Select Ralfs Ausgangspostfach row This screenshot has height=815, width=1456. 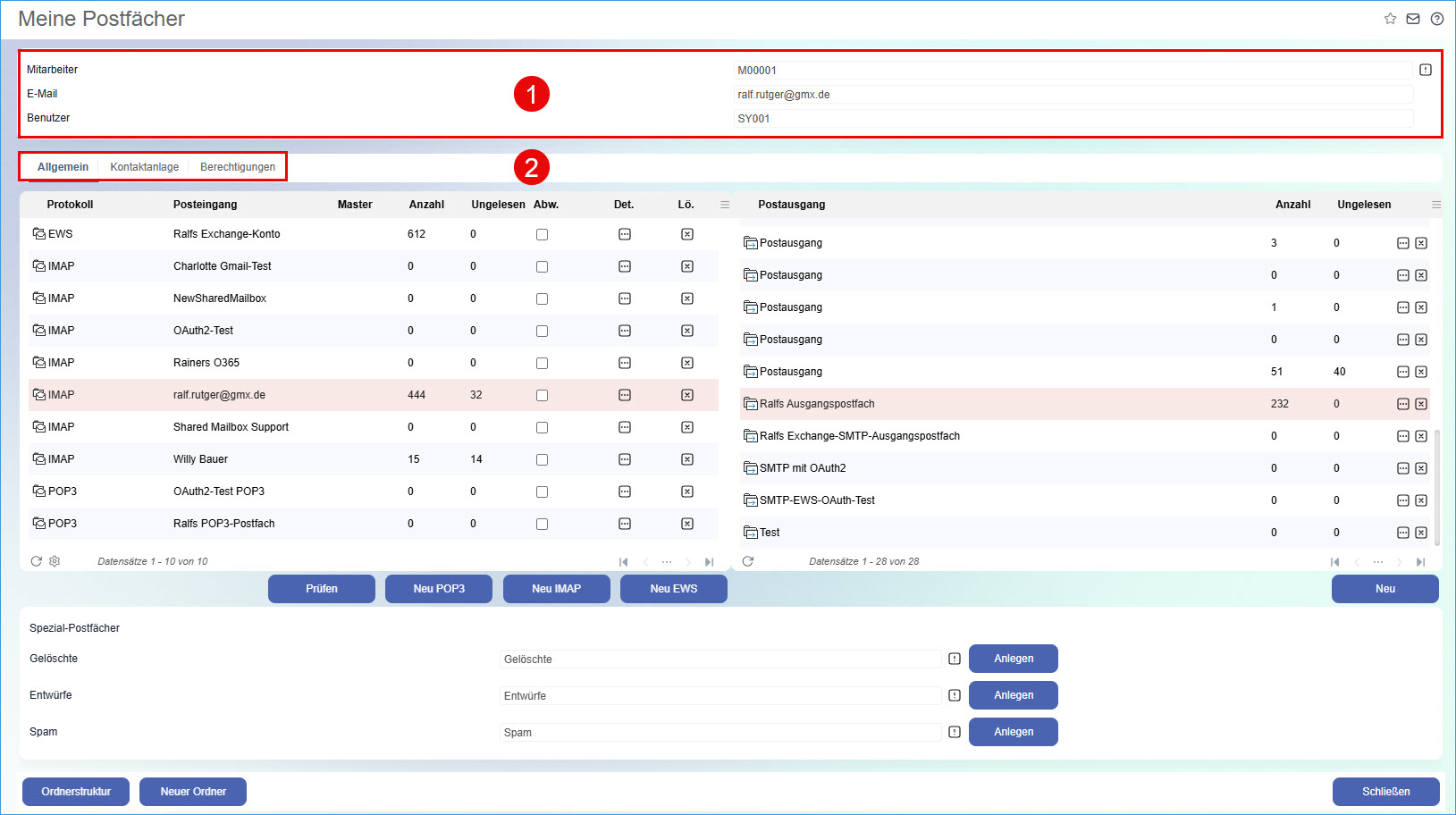[1085, 404]
